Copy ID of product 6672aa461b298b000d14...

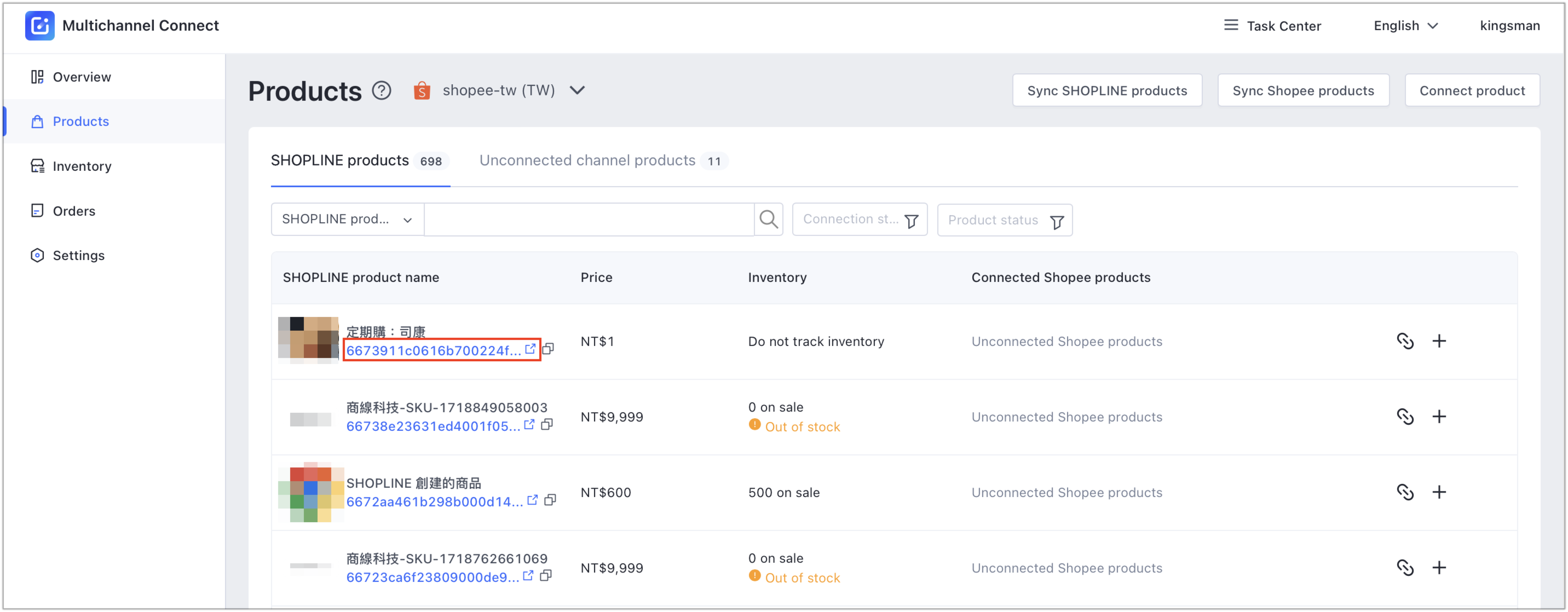pyautogui.click(x=550, y=500)
